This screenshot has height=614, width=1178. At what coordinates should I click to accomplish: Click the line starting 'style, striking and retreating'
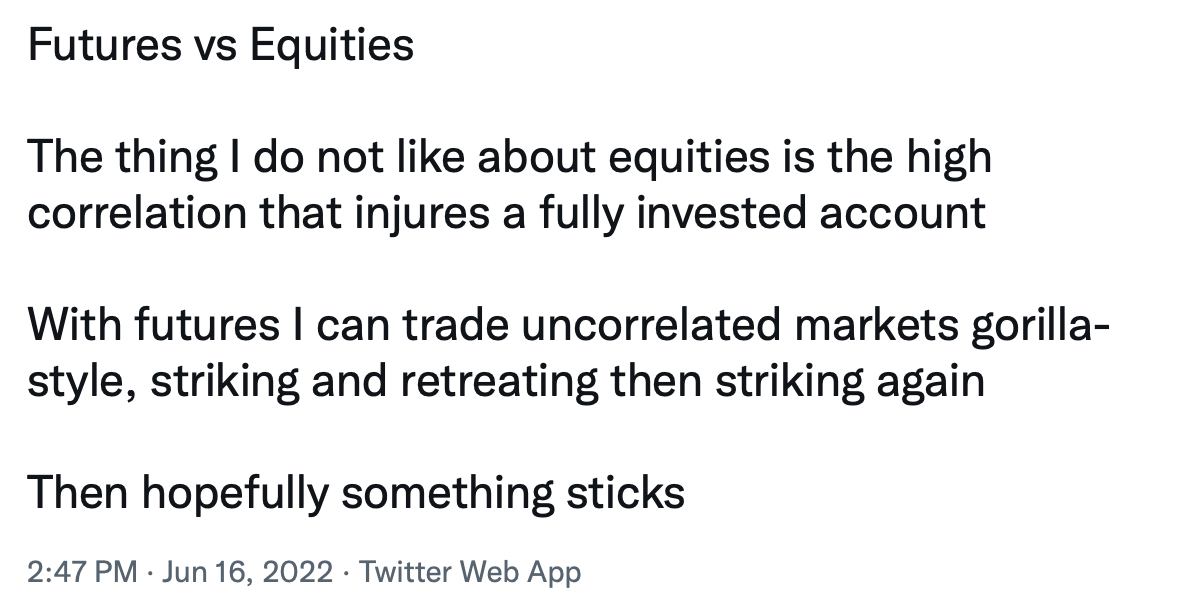point(506,382)
